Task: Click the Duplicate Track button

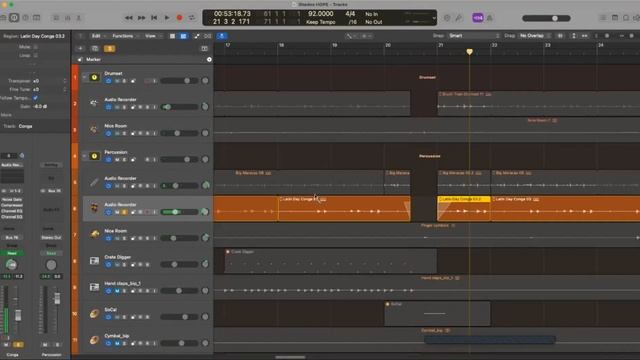Action: [x=95, y=49]
